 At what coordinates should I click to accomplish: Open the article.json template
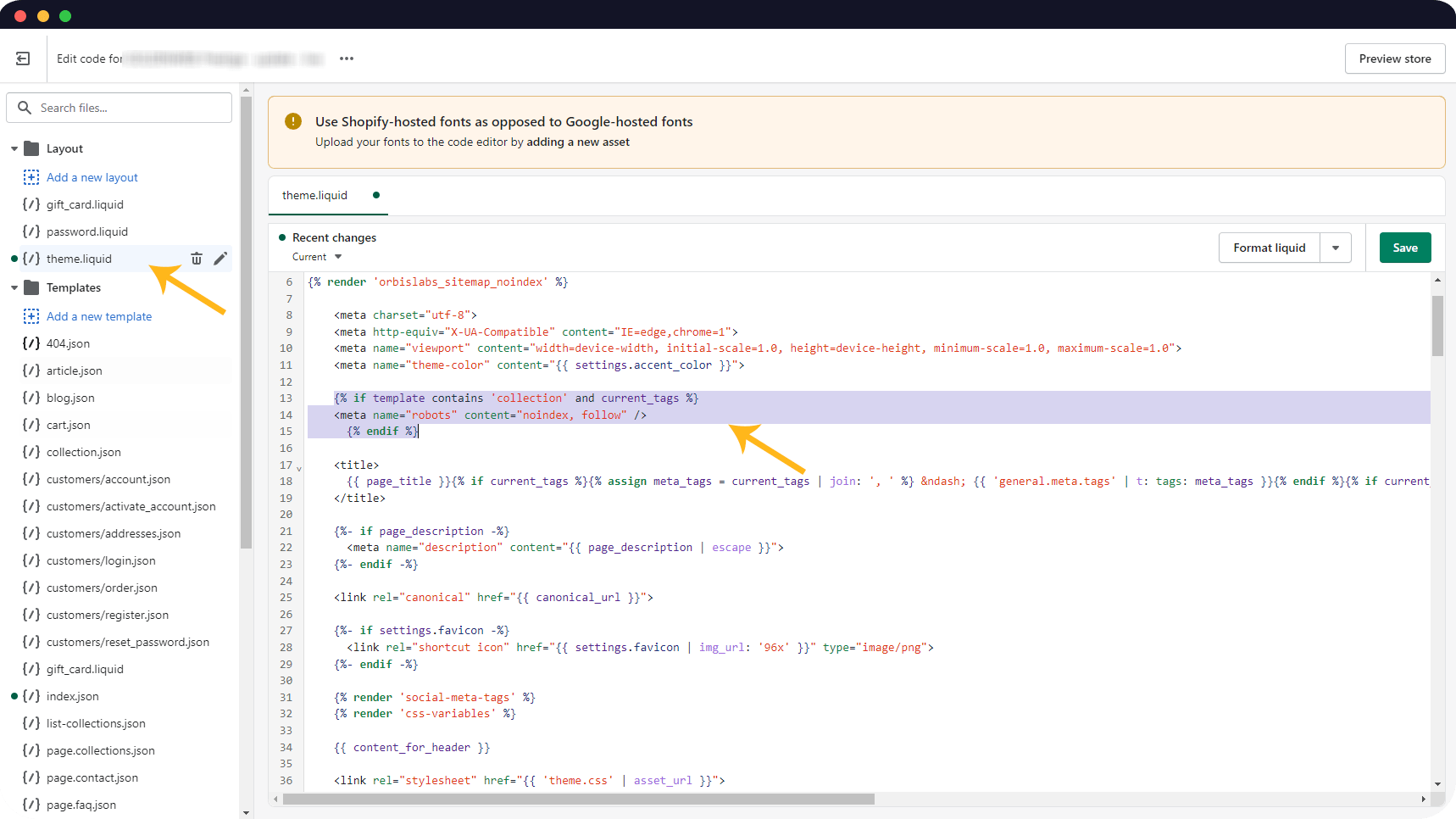click(x=75, y=370)
